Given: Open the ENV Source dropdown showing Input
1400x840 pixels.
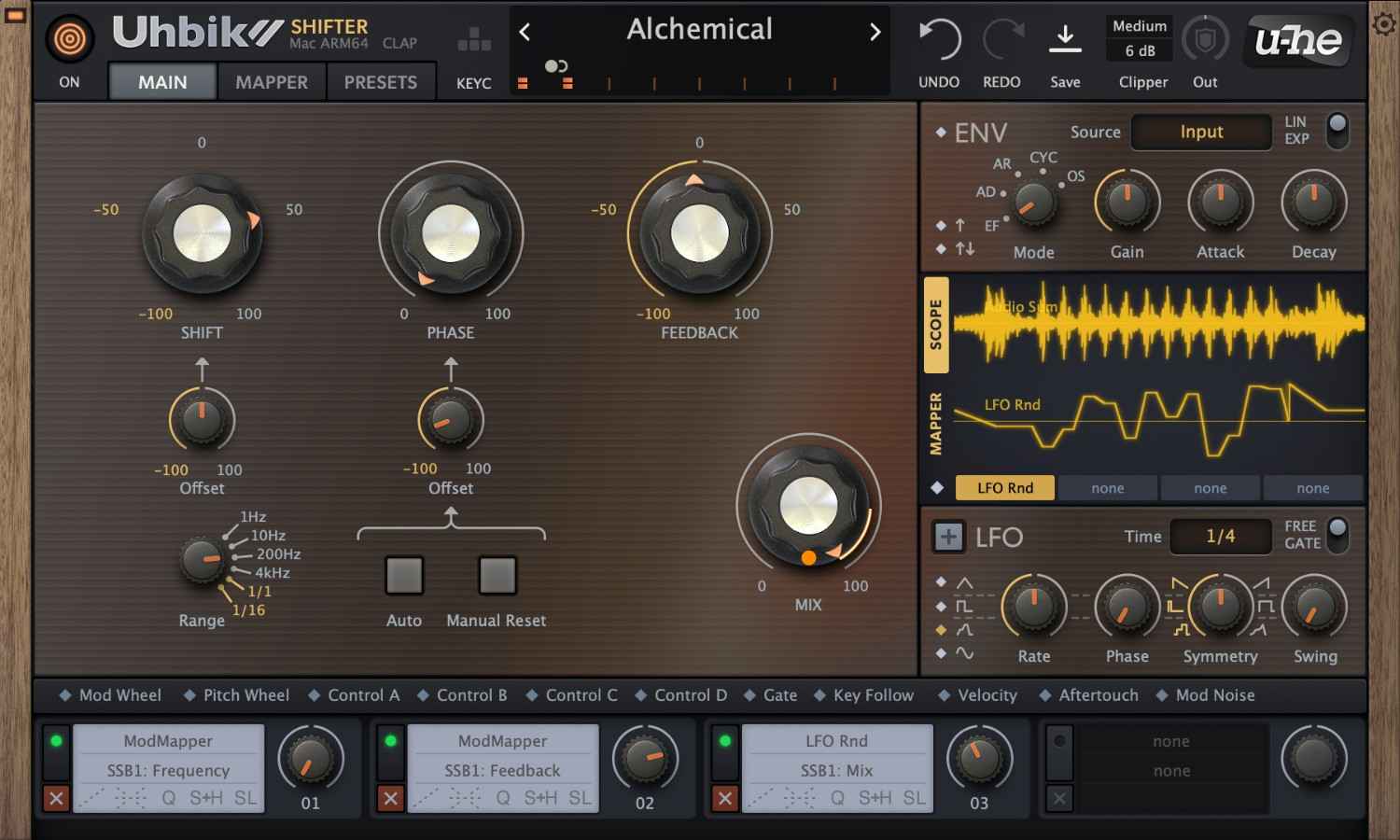Looking at the screenshot, I should pyautogui.click(x=1201, y=132).
